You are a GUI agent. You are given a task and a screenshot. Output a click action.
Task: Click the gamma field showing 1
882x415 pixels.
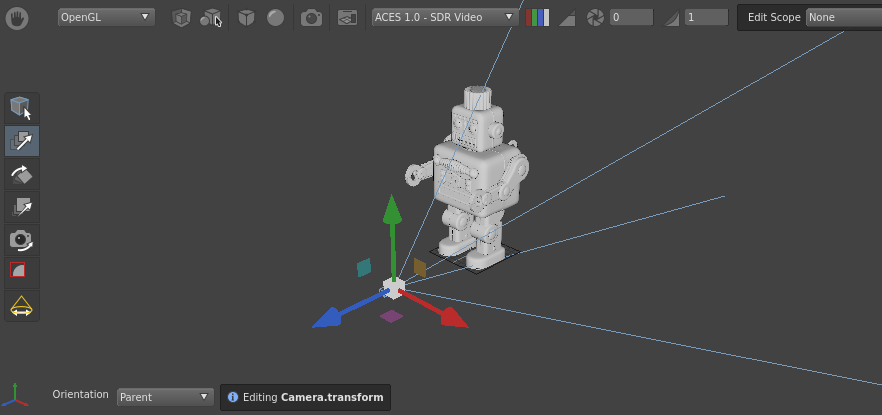[x=706, y=17]
